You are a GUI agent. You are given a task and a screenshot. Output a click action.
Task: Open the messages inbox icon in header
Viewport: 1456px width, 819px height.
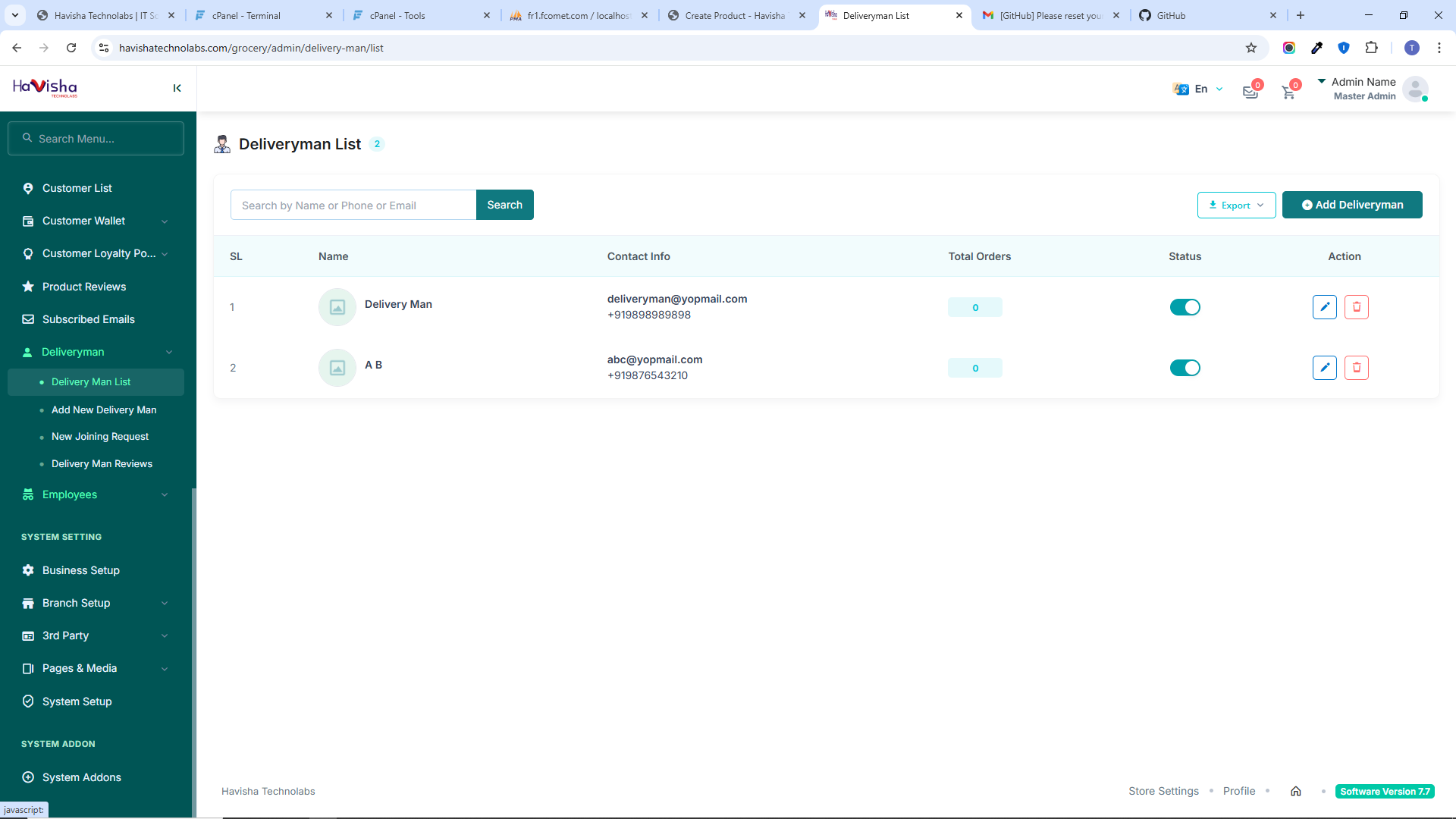coord(1250,93)
